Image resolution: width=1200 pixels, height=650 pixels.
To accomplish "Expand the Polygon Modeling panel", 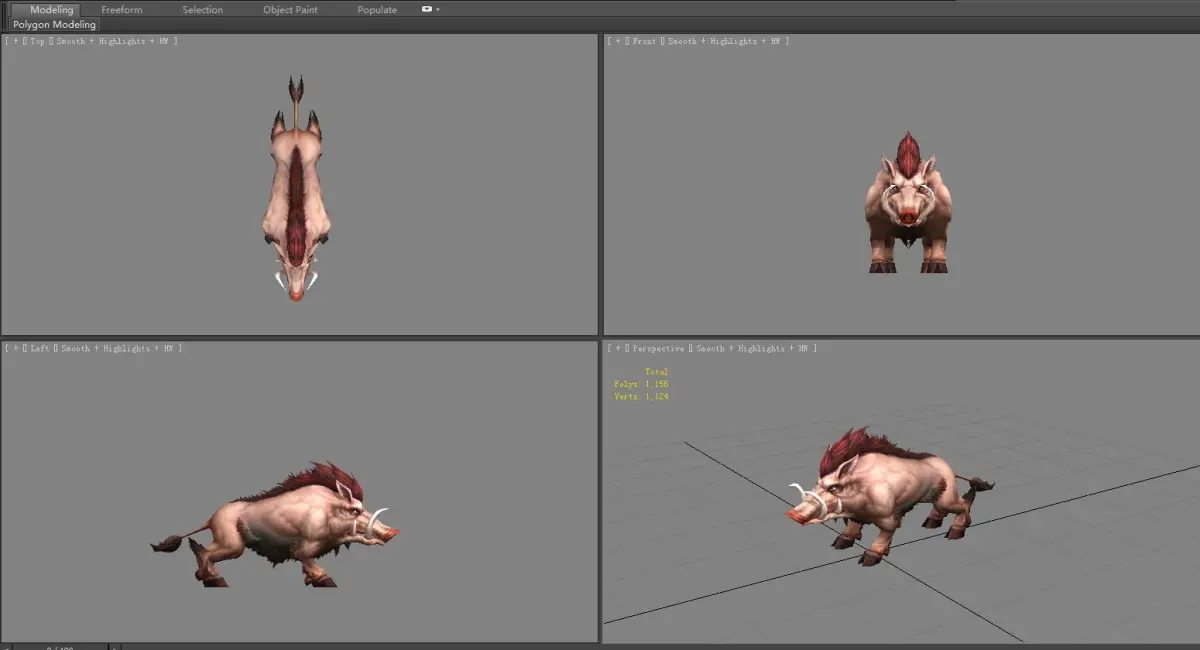I will click(54, 24).
